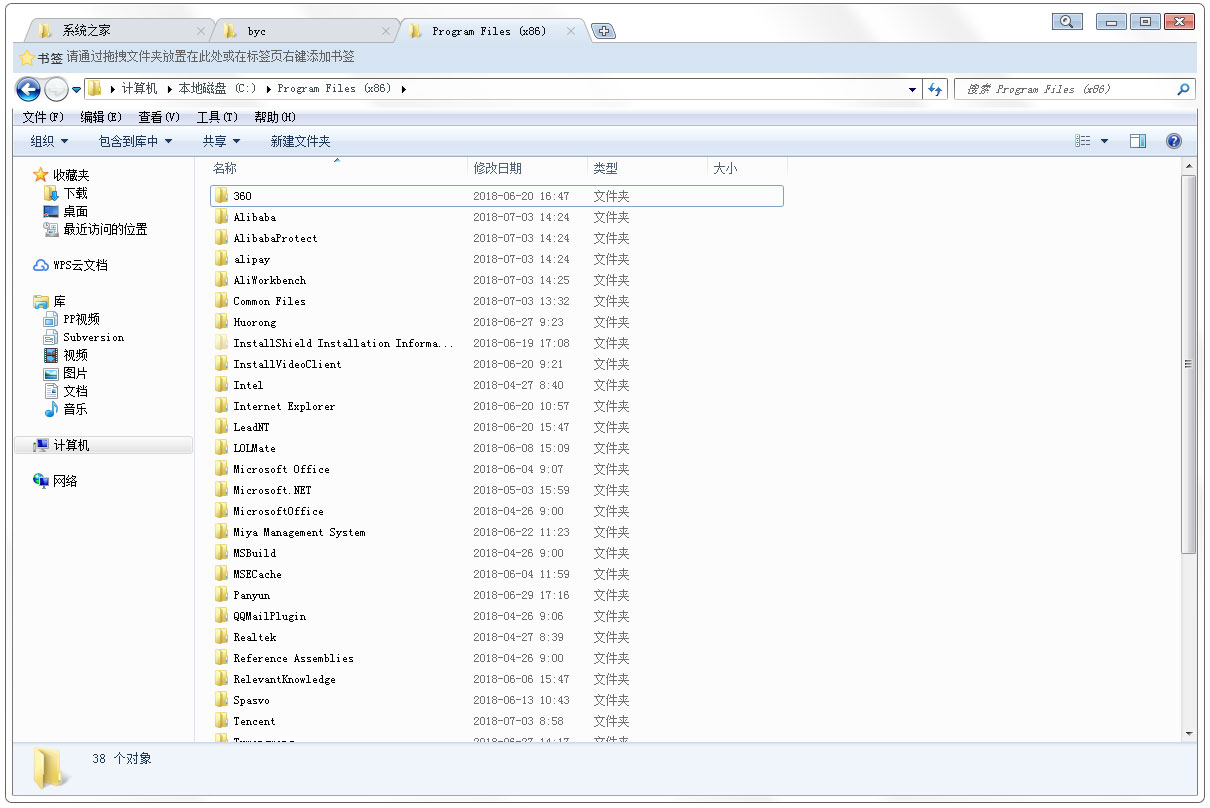Open the 帮助(H) menu

tap(275, 117)
